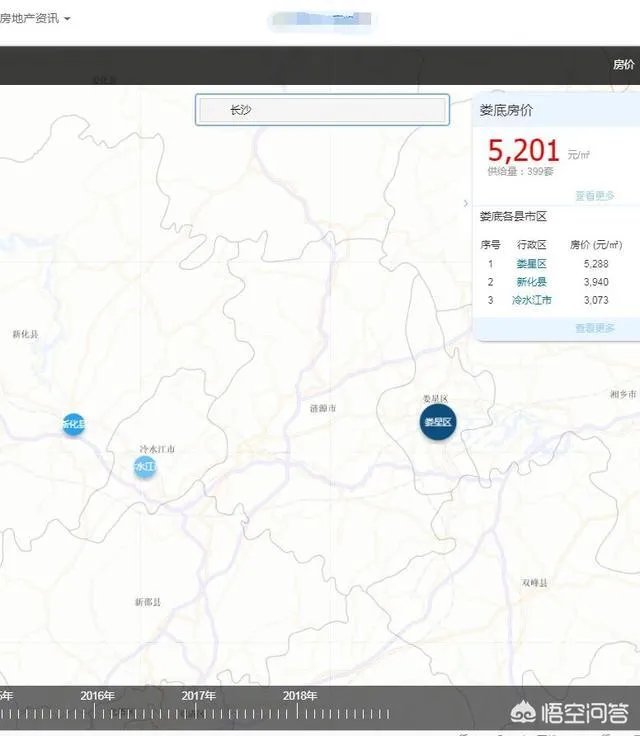
Task: Switch to the 房价 tab
Action: coord(623,64)
